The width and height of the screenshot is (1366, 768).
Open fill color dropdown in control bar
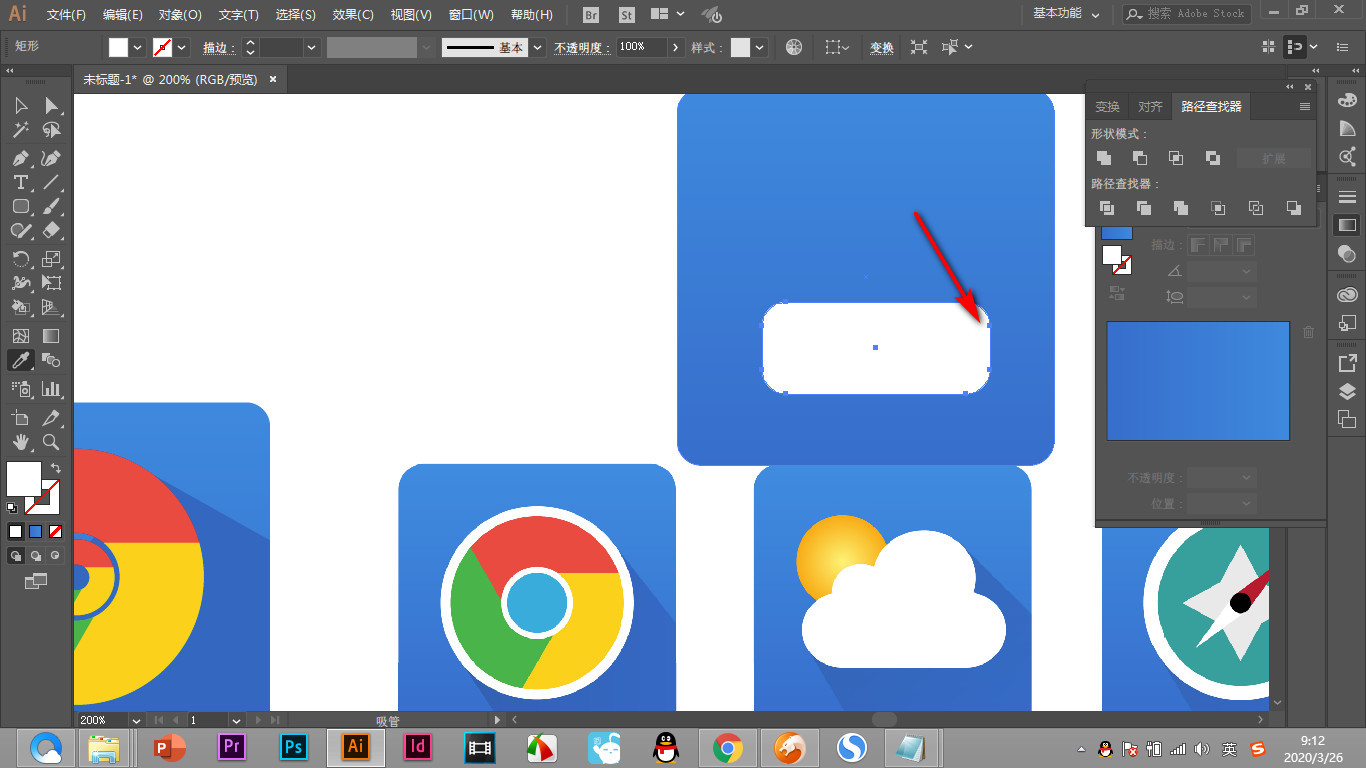(137, 47)
